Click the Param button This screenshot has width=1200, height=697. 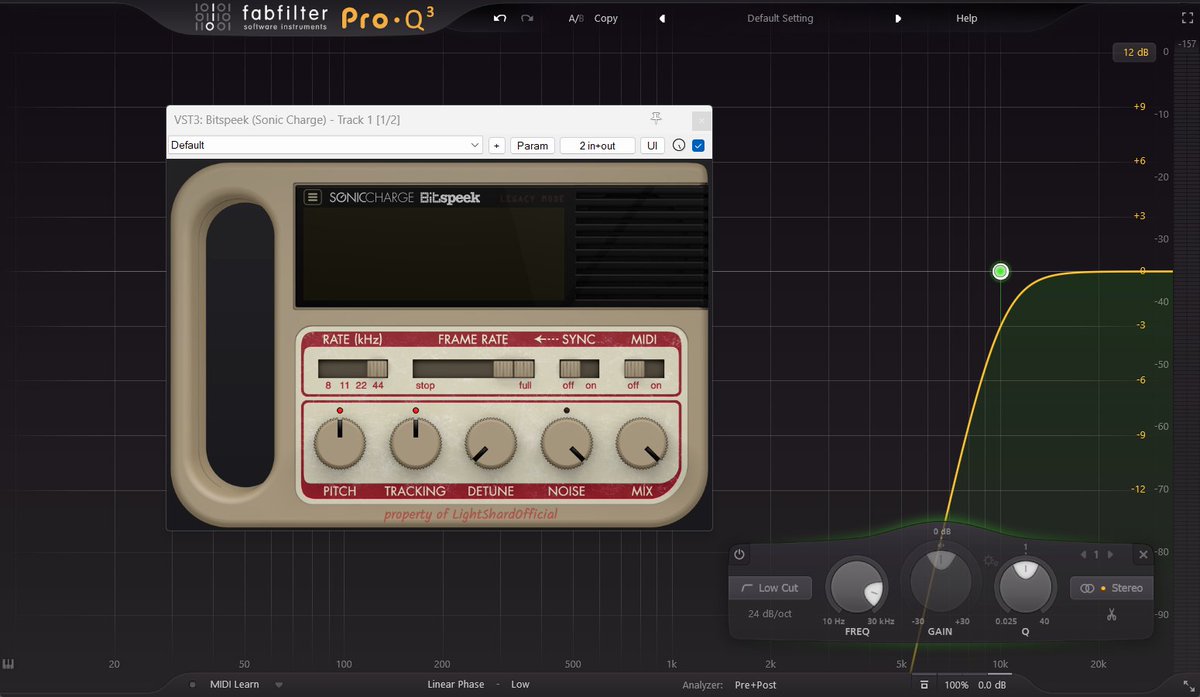click(533, 145)
